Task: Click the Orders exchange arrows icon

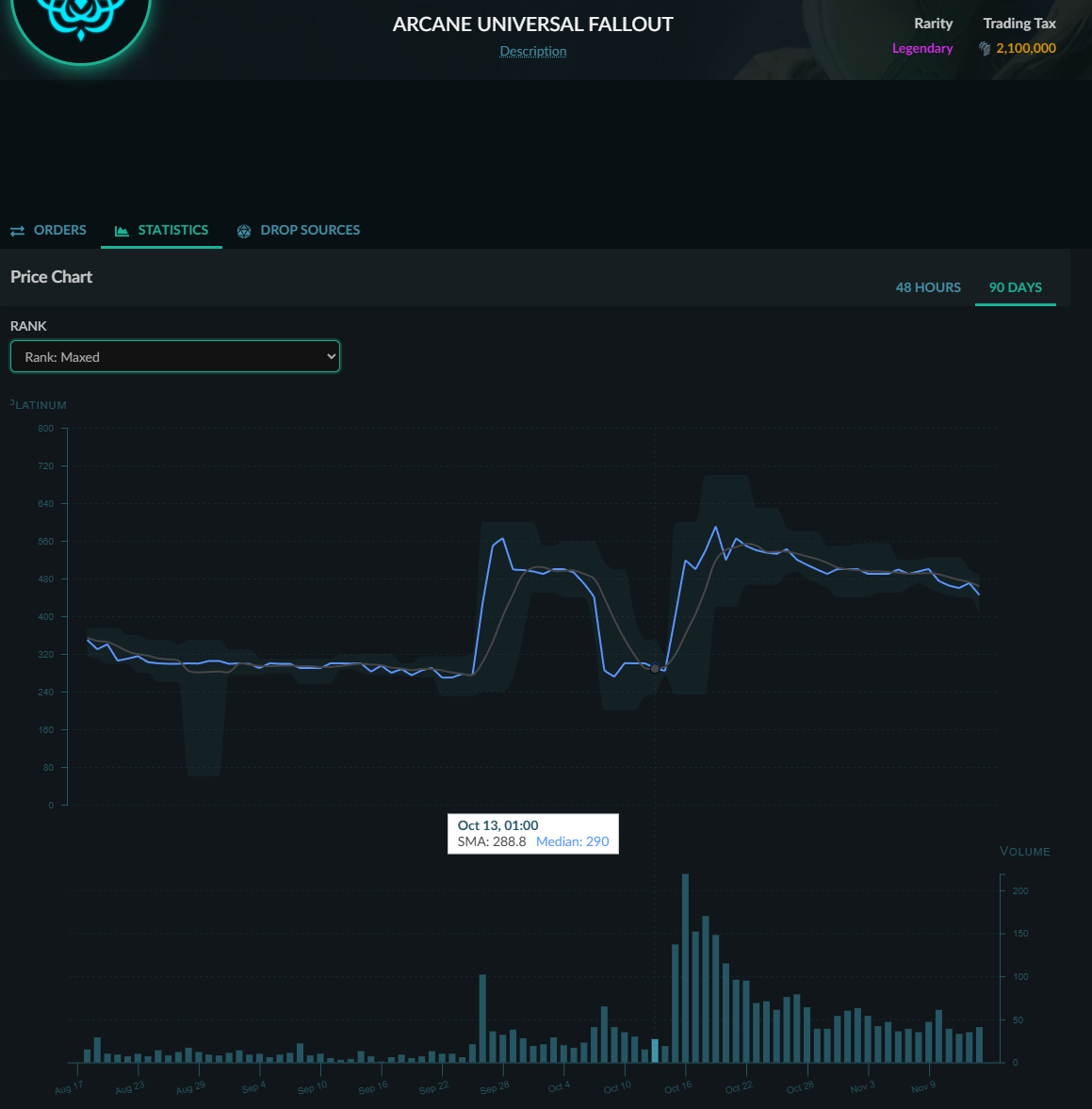Action: [x=18, y=231]
